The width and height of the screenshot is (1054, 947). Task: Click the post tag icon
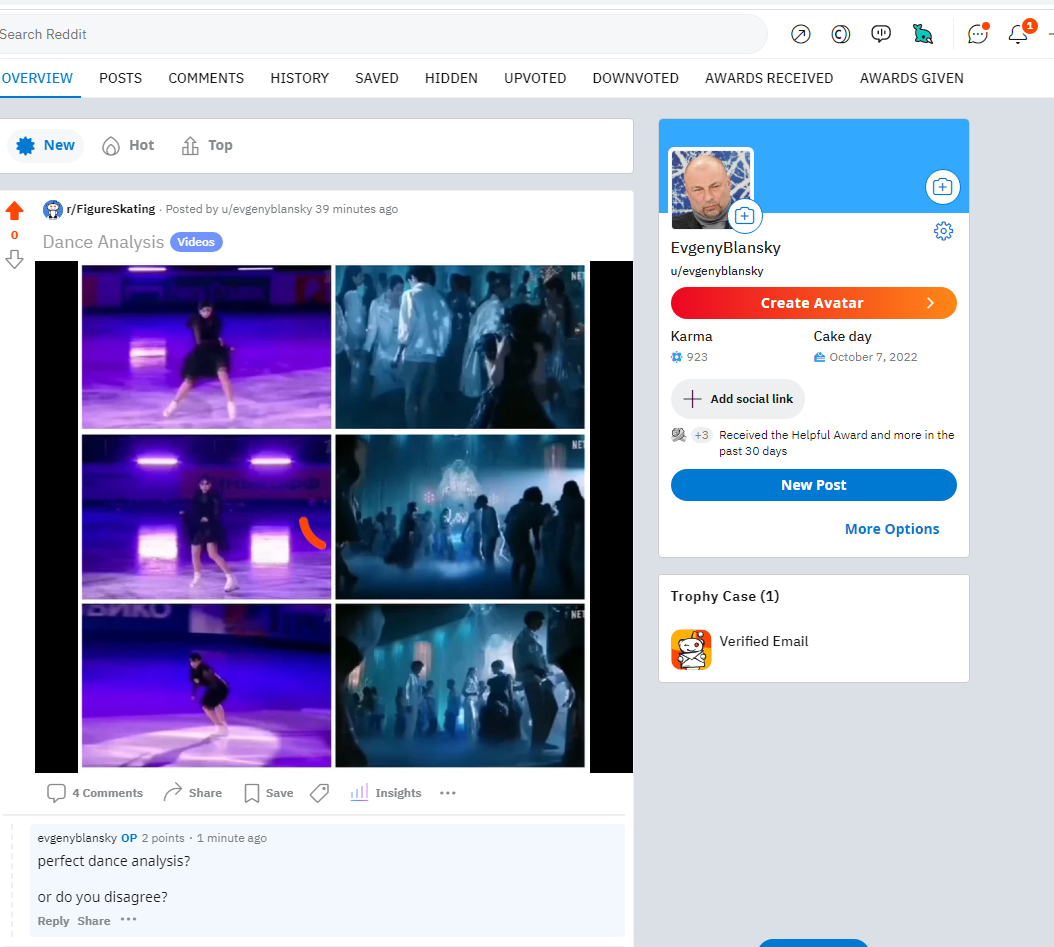(320, 793)
